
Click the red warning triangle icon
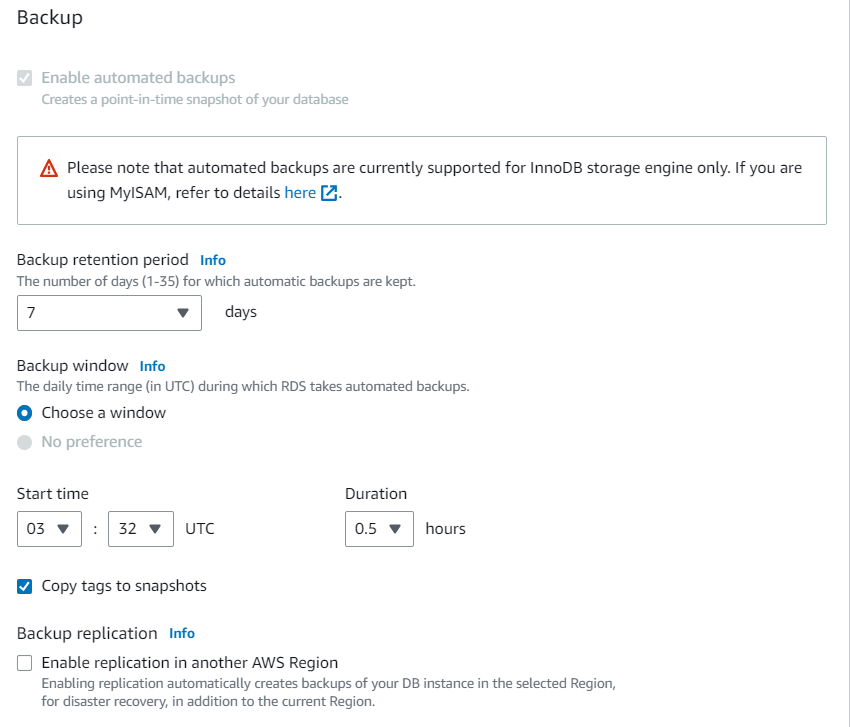click(x=49, y=169)
